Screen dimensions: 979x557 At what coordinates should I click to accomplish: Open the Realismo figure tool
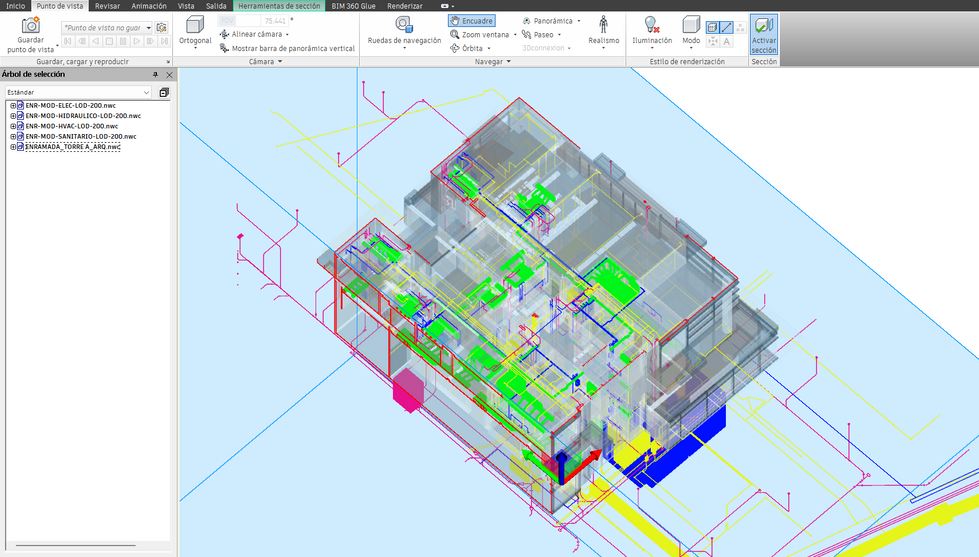pos(603,24)
